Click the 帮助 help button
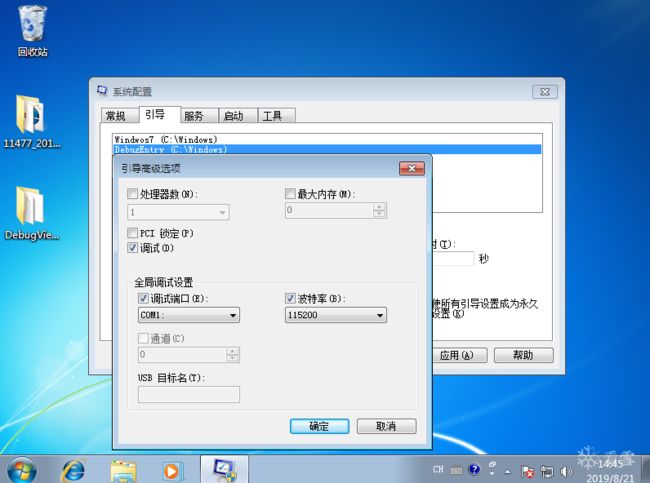Screen dimensions: 650x483 (524, 355)
